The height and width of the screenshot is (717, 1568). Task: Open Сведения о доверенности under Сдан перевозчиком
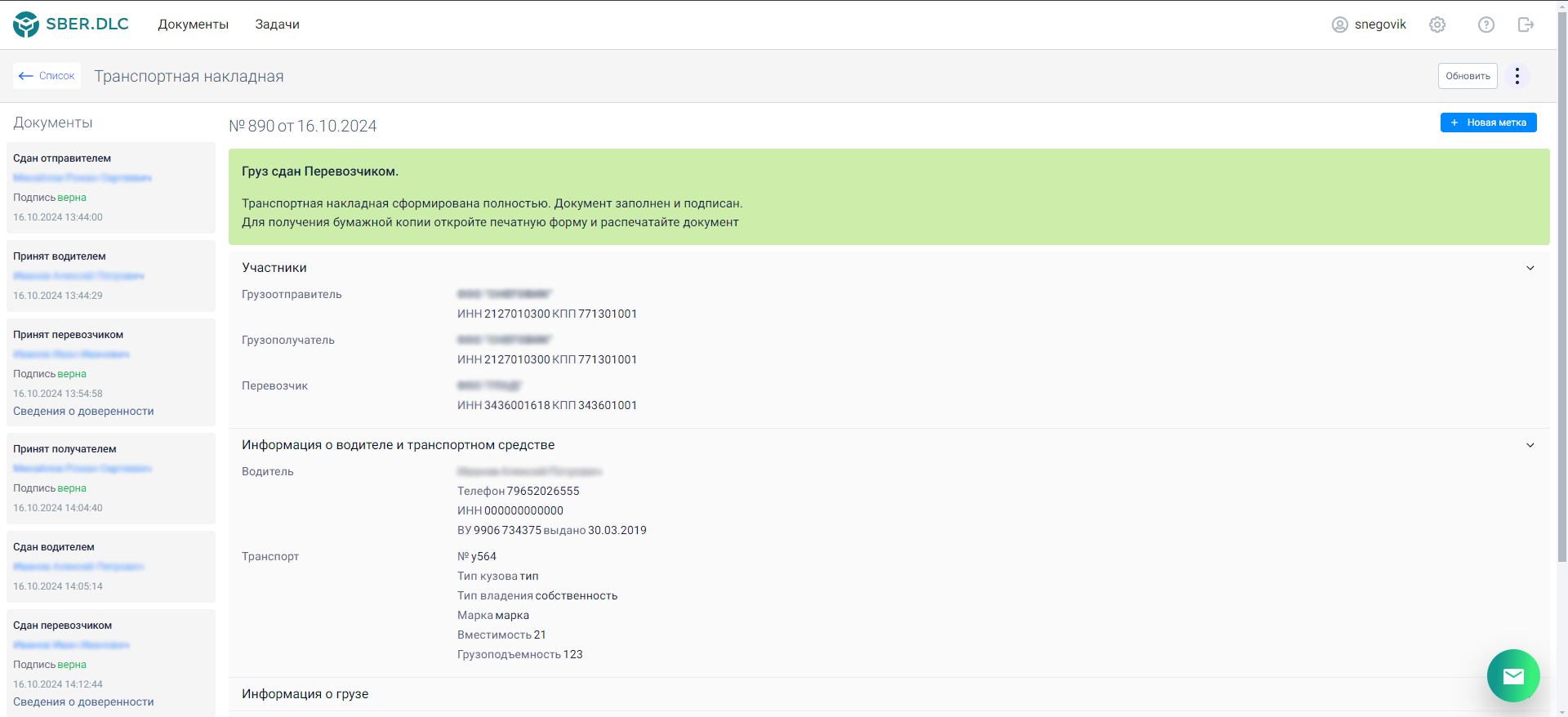pyautogui.click(x=83, y=702)
